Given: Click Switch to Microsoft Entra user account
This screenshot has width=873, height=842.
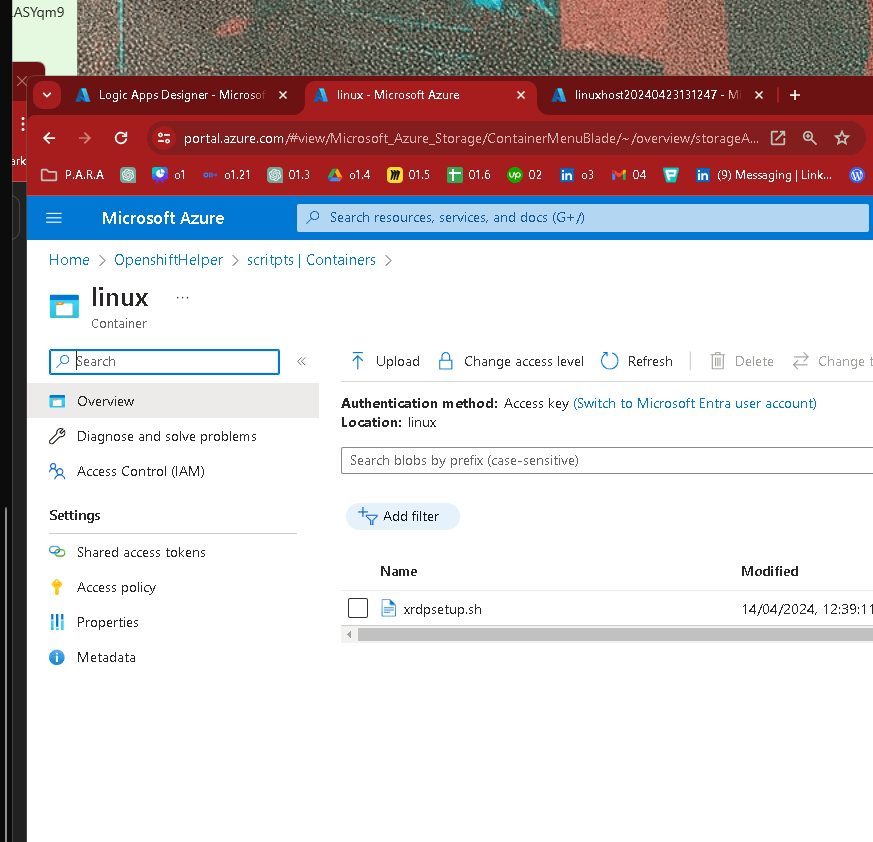Looking at the screenshot, I should pos(694,403).
